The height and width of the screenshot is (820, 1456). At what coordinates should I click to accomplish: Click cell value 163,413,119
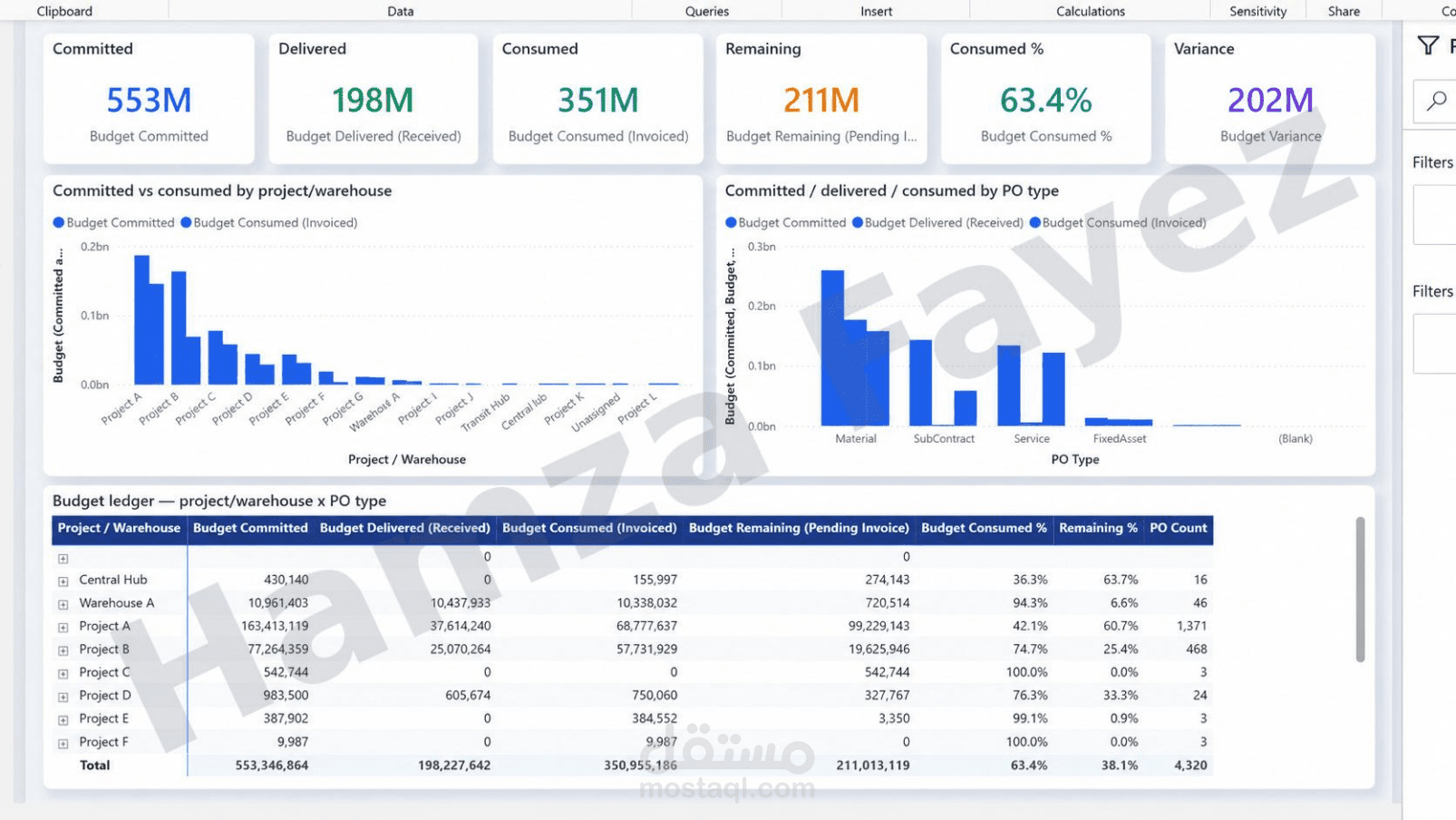click(x=275, y=626)
